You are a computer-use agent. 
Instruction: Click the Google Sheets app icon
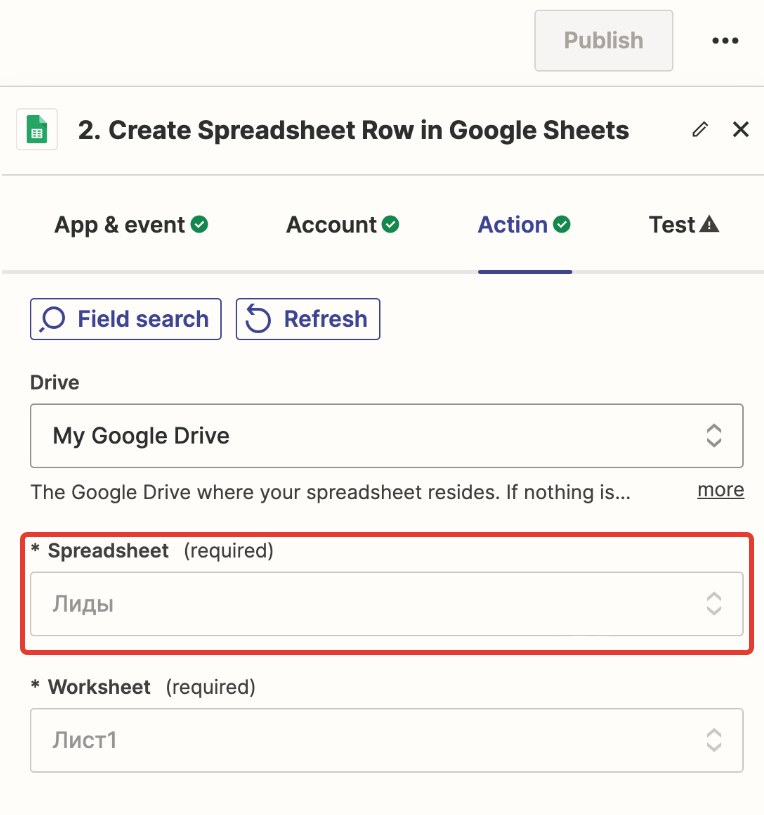click(x=37, y=130)
